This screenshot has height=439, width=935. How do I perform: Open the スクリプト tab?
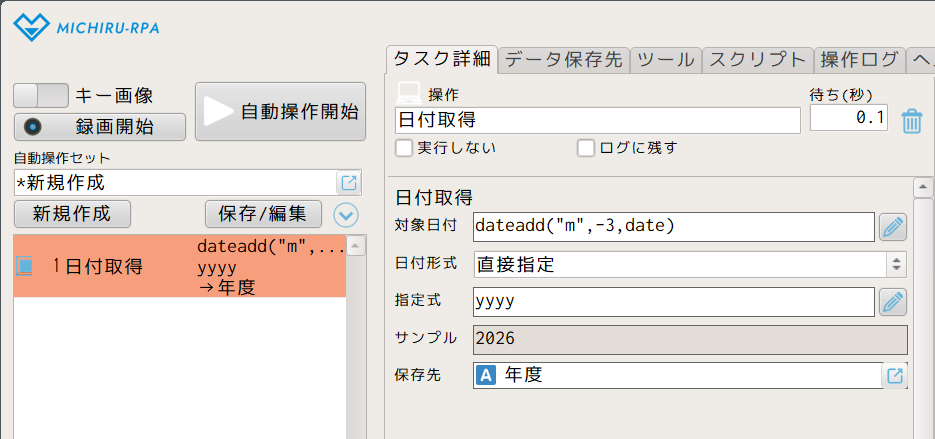(x=757, y=59)
